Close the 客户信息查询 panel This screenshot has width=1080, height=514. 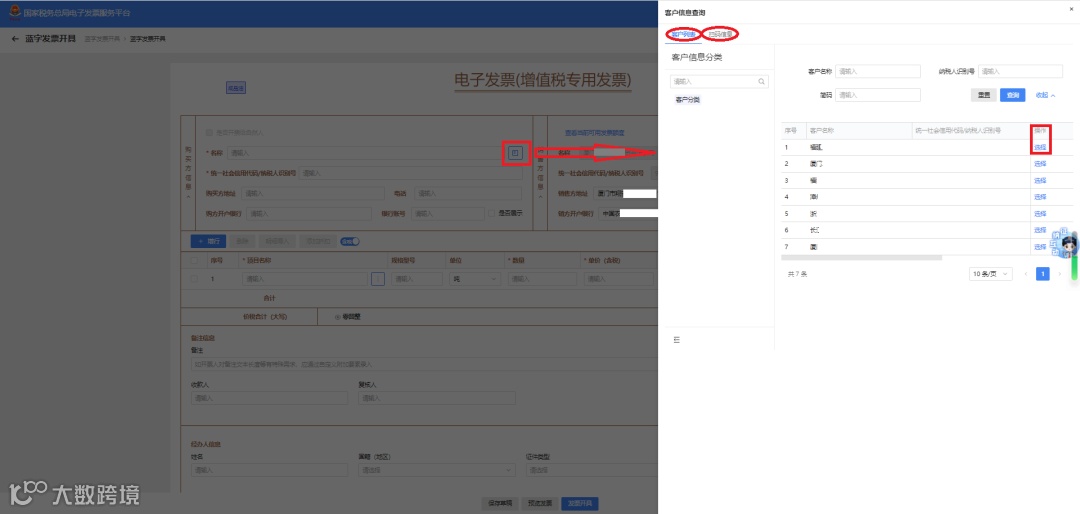1071,9
